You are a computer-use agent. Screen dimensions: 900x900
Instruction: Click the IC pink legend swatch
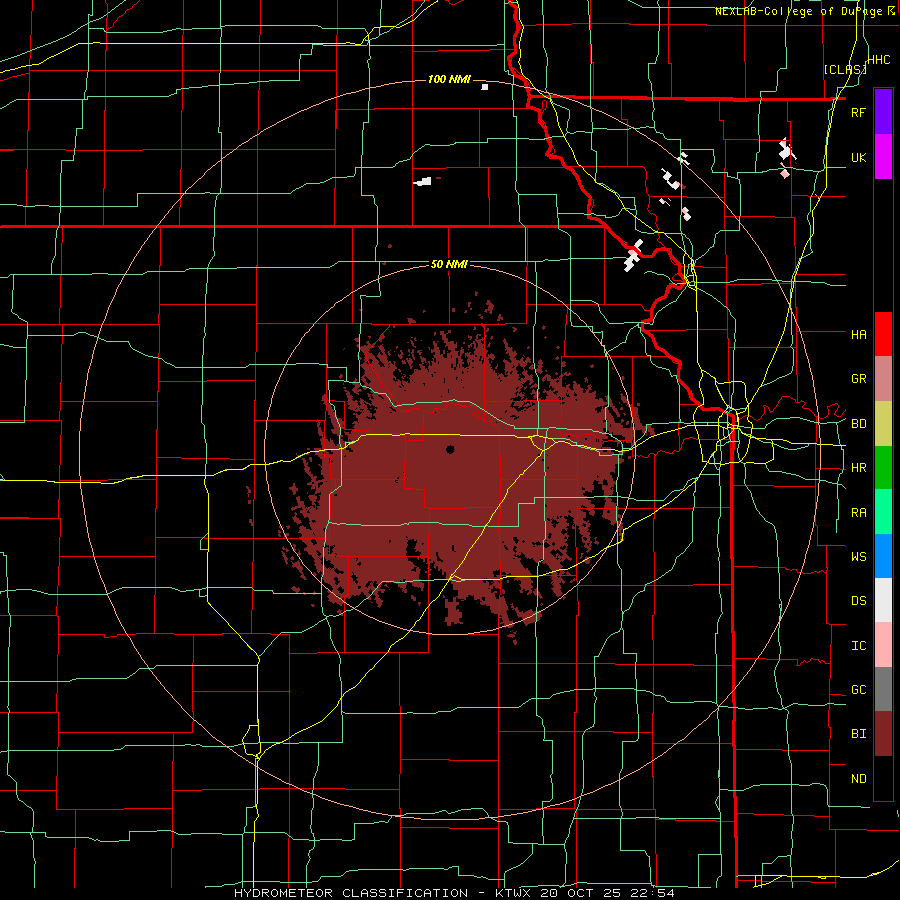(x=883, y=645)
